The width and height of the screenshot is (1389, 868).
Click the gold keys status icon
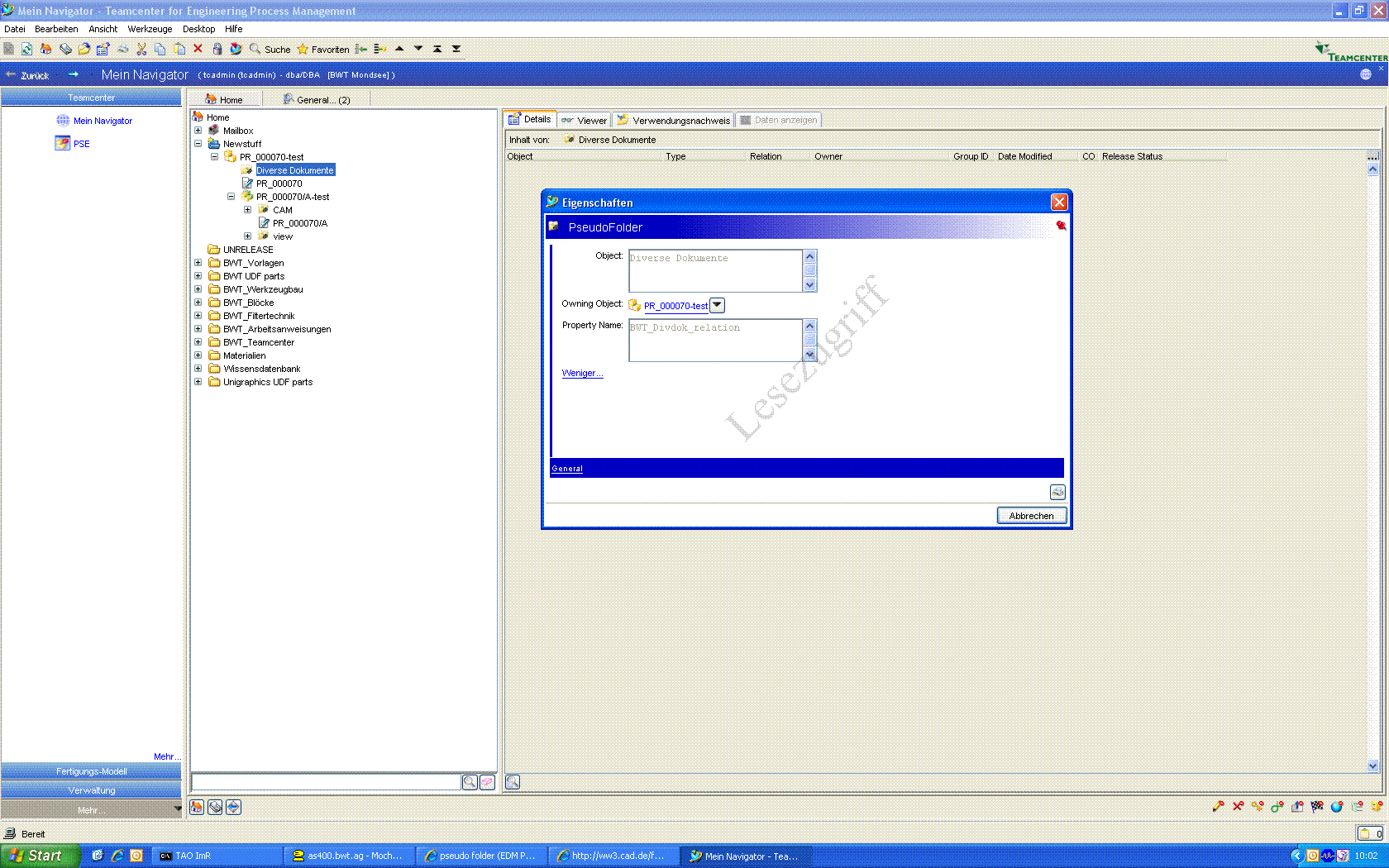[1258, 806]
